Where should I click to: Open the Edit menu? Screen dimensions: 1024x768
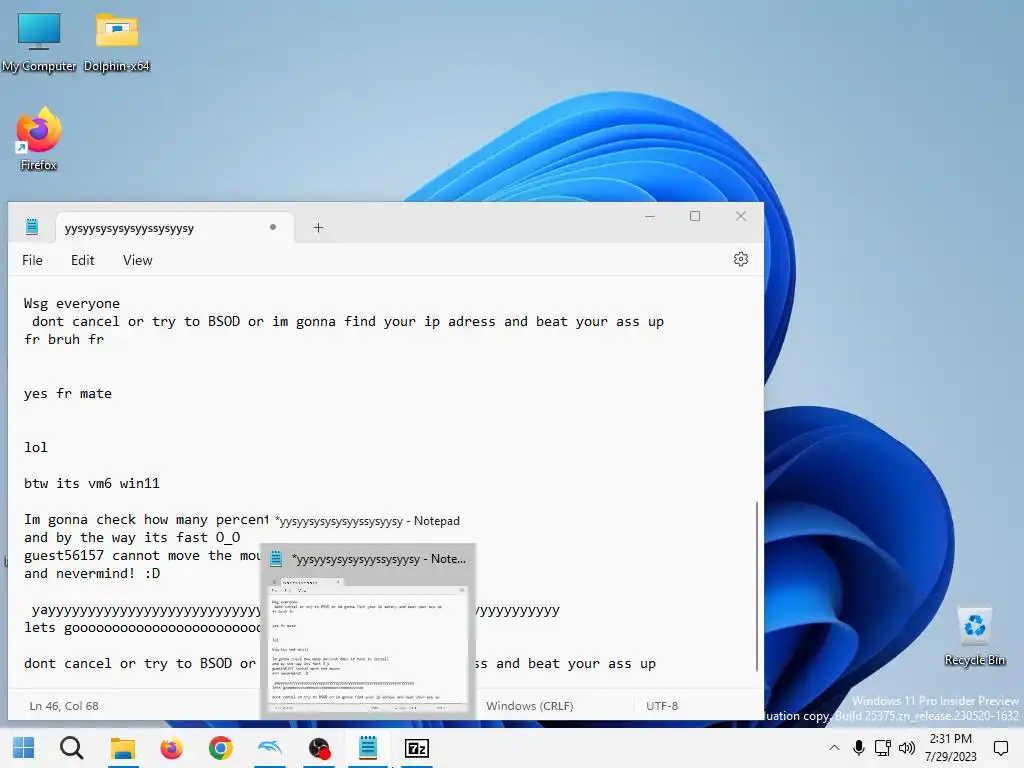coord(82,260)
